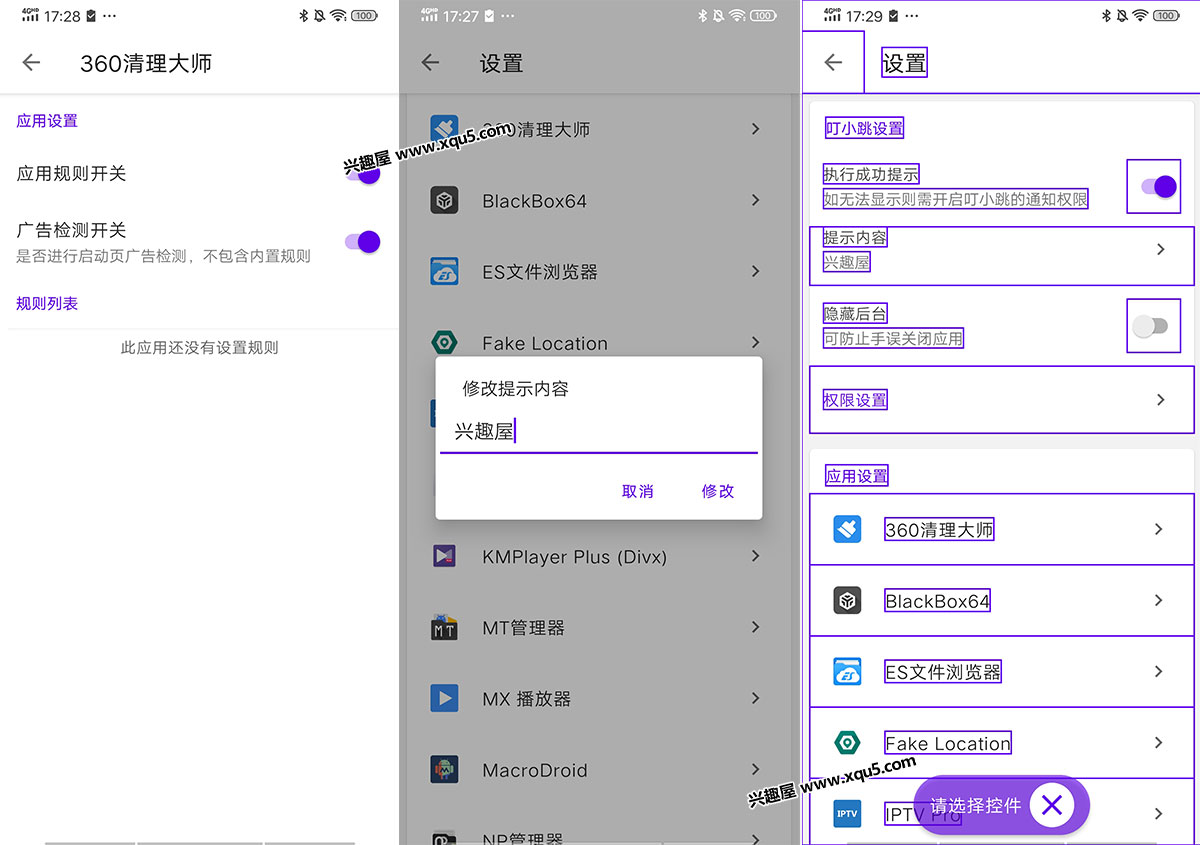Tap BlackBox64 icon in the right screen list
This screenshot has height=845, width=1200.
coord(847,600)
